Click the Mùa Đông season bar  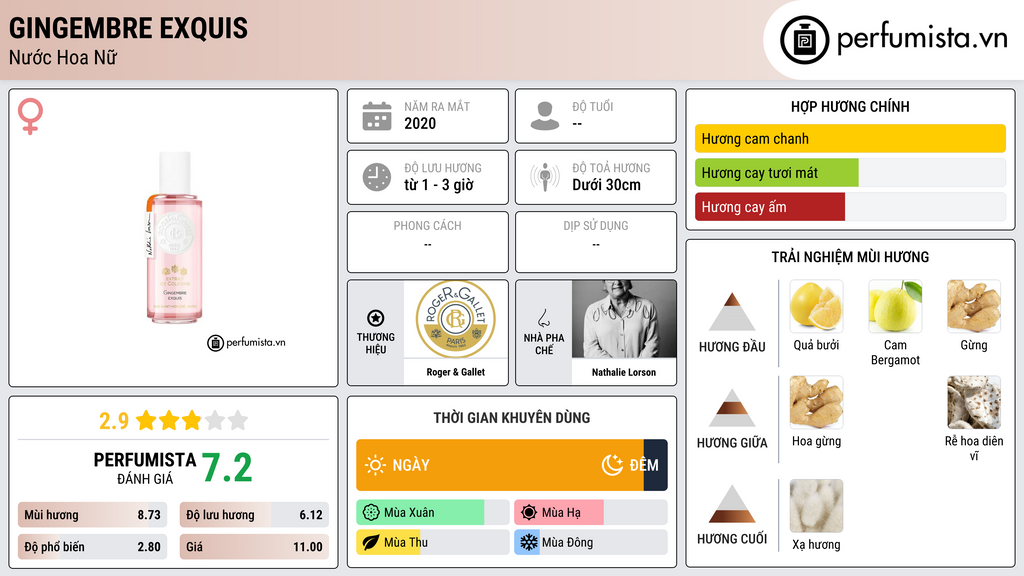click(590, 543)
